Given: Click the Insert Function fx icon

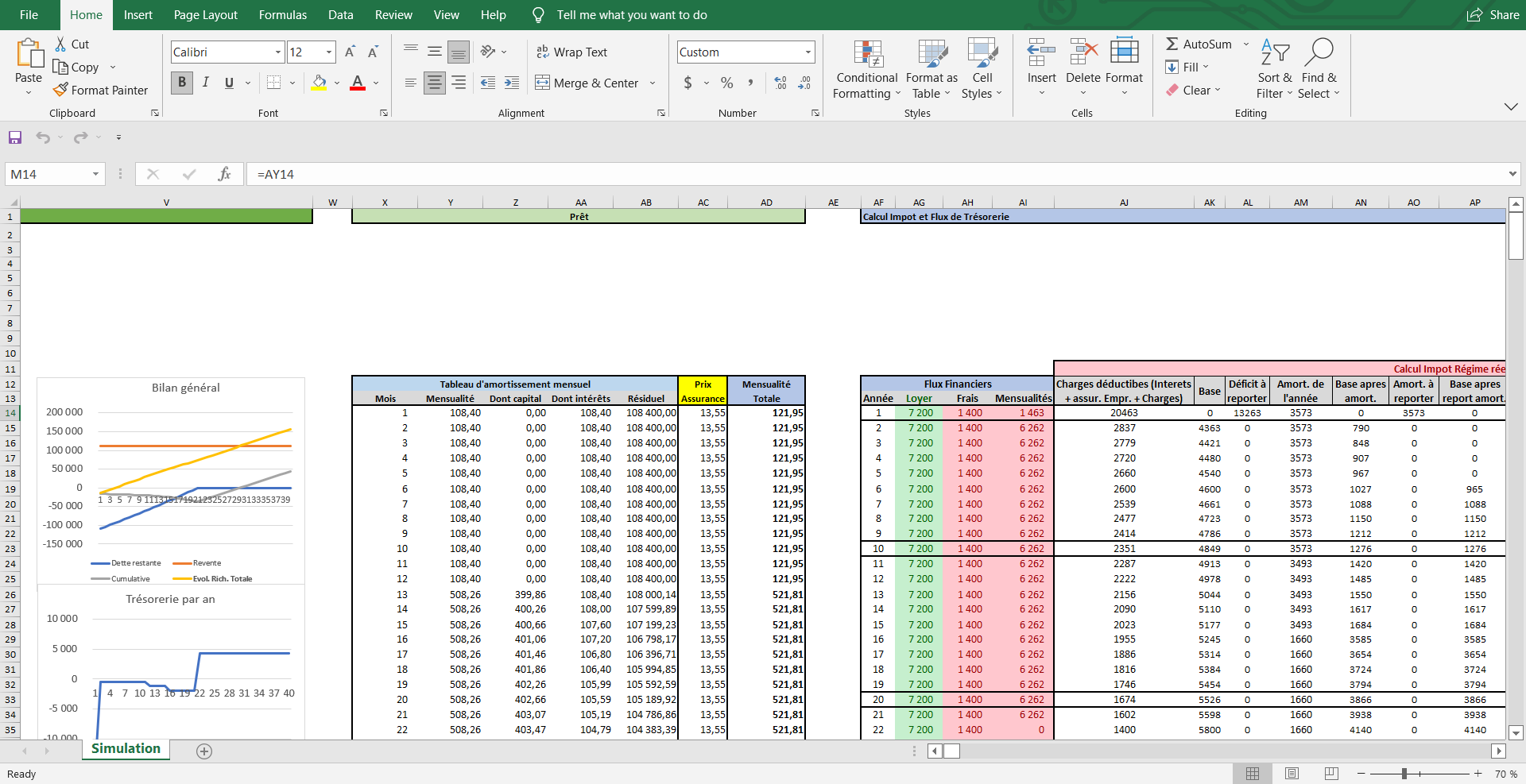Looking at the screenshot, I should [224, 174].
